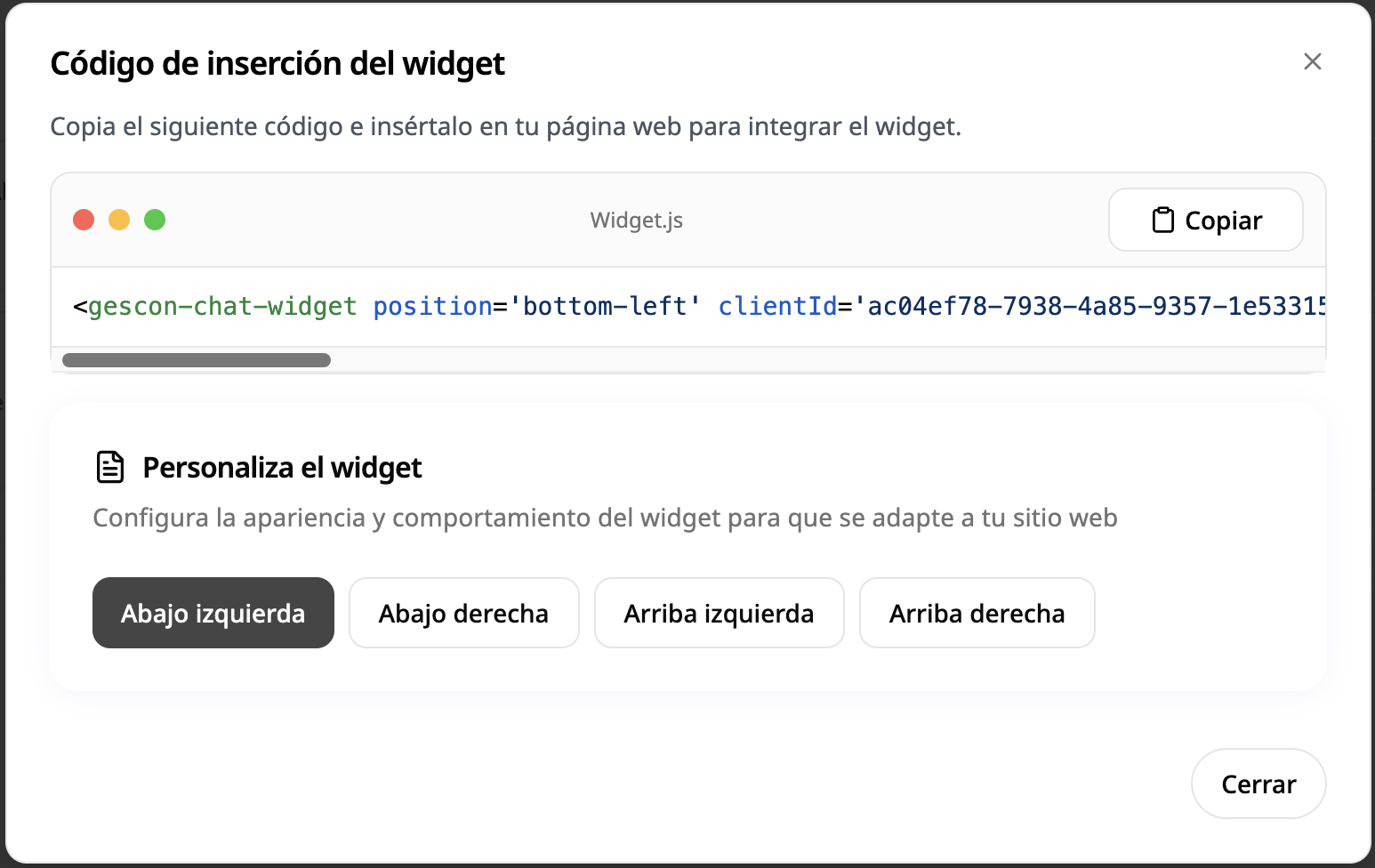Click the Cerrar button
This screenshot has height=868, width=1375.
[x=1258, y=784]
